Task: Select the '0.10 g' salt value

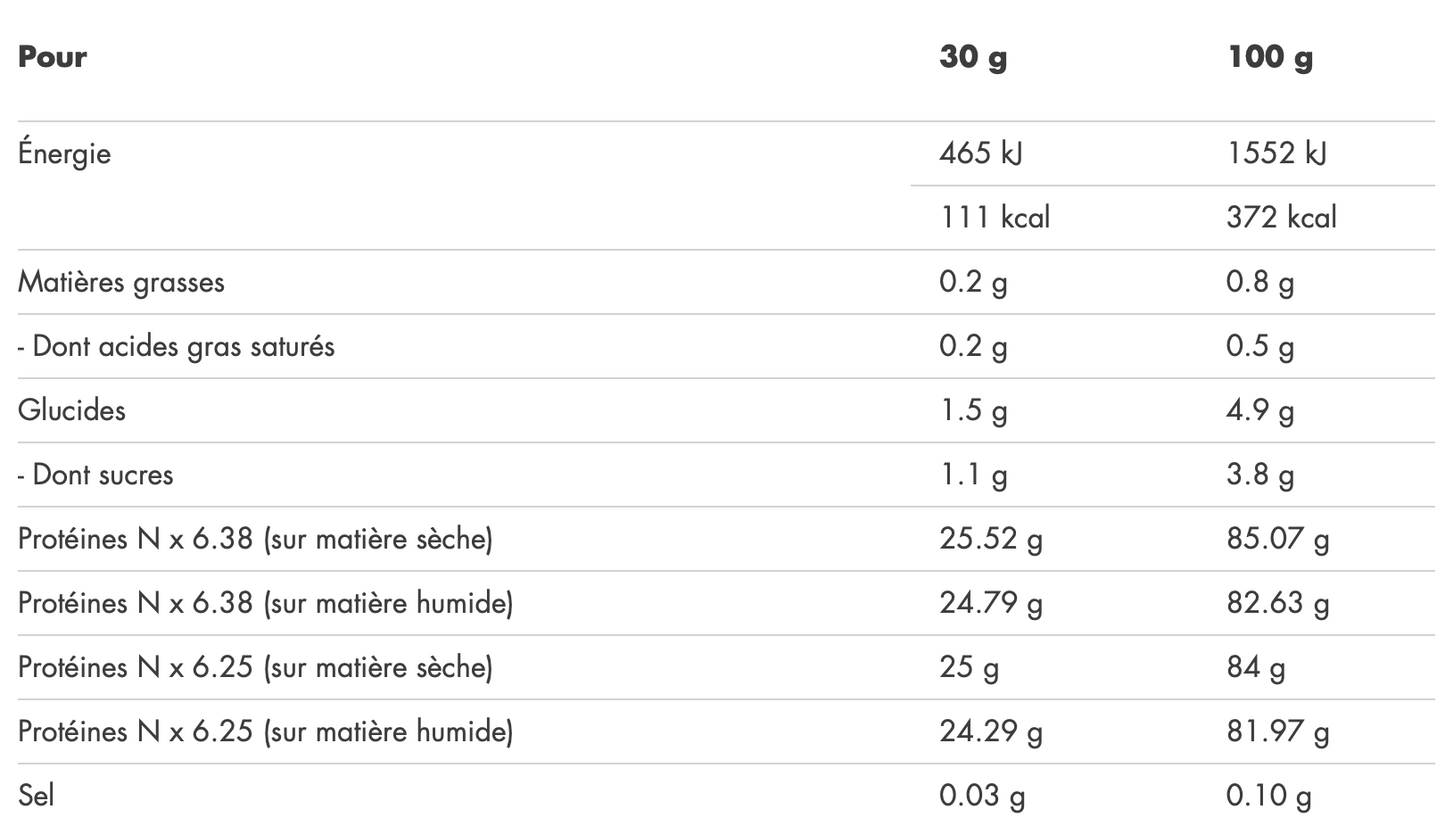Action: 1268,796
